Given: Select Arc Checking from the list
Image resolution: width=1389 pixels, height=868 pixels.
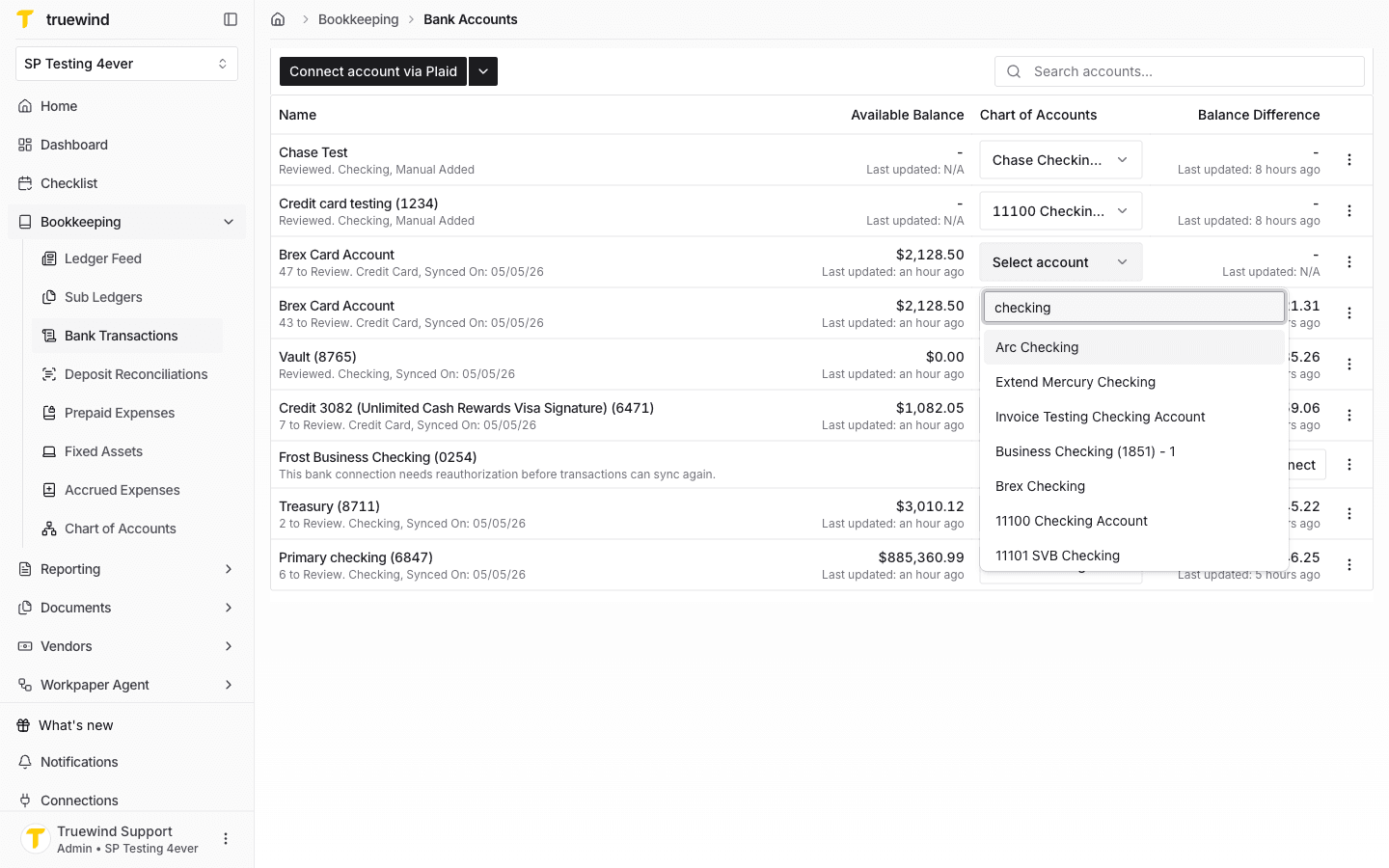Looking at the screenshot, I should 1133,347.
